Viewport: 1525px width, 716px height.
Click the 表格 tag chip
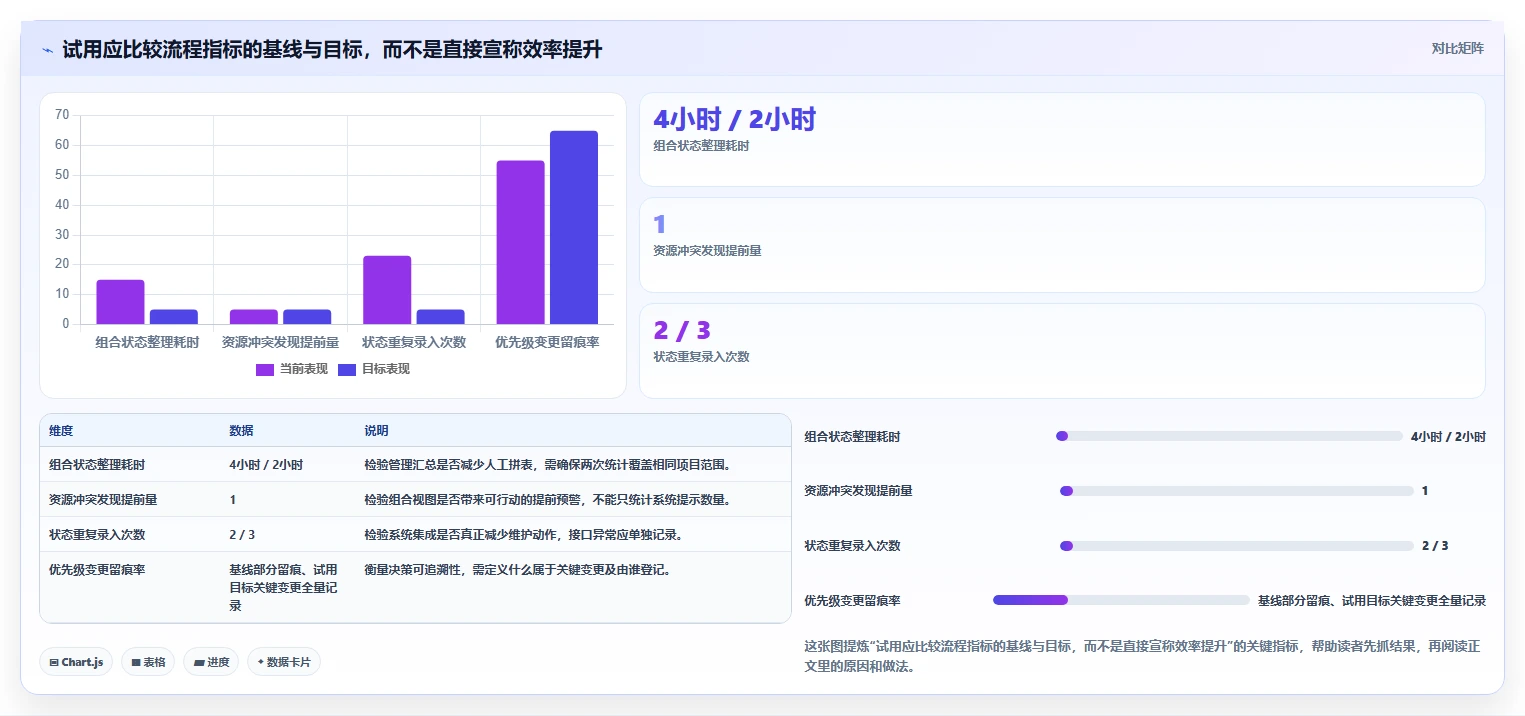(148, 662)
